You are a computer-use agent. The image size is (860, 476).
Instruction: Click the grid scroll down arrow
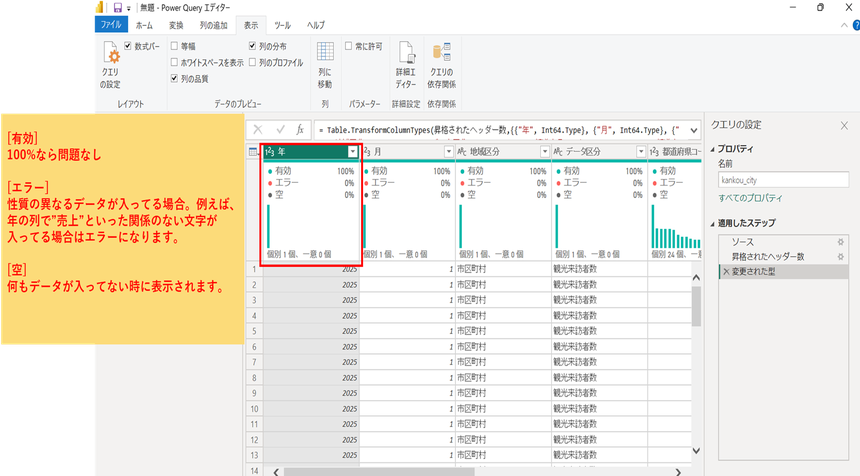click(696, 451)
